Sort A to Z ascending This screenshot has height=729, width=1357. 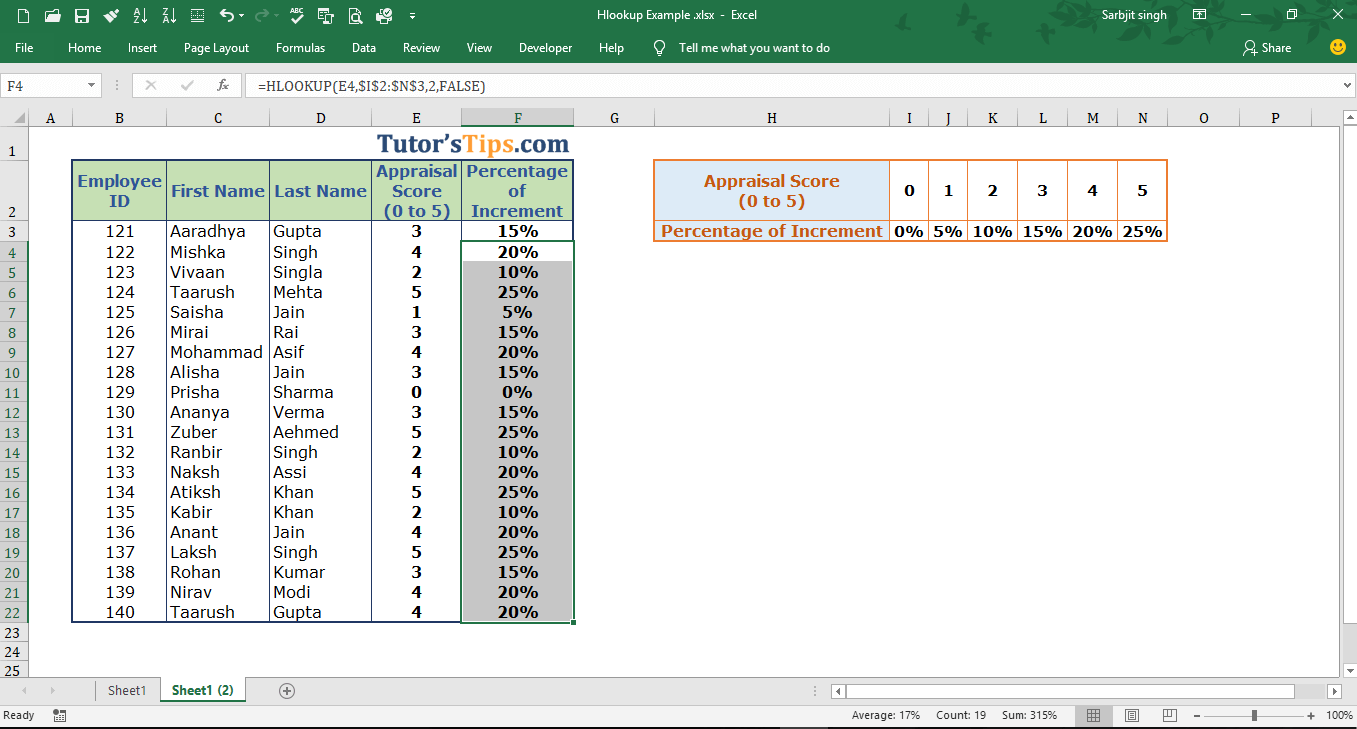click(141, 16)
